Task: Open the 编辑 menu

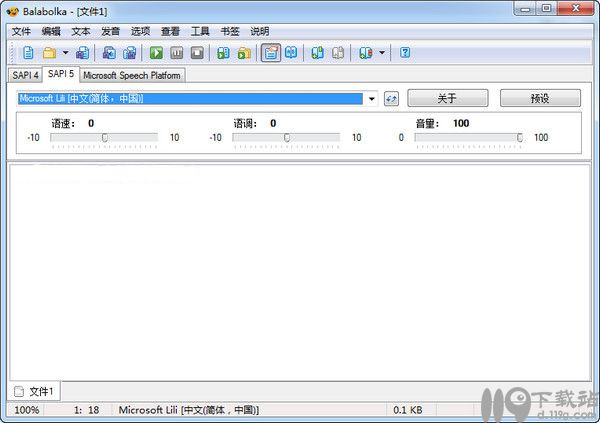Action: 51,31
